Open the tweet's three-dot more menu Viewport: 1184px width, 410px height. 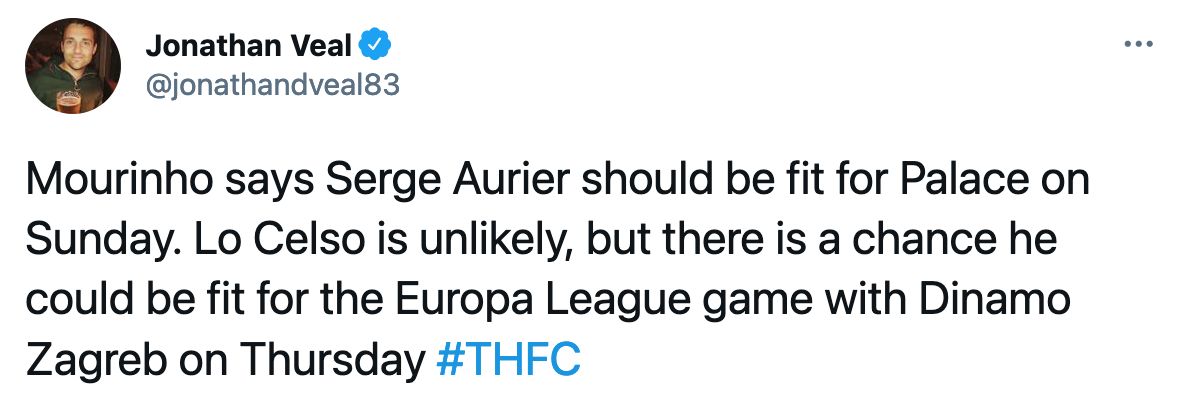point(1139,44)
